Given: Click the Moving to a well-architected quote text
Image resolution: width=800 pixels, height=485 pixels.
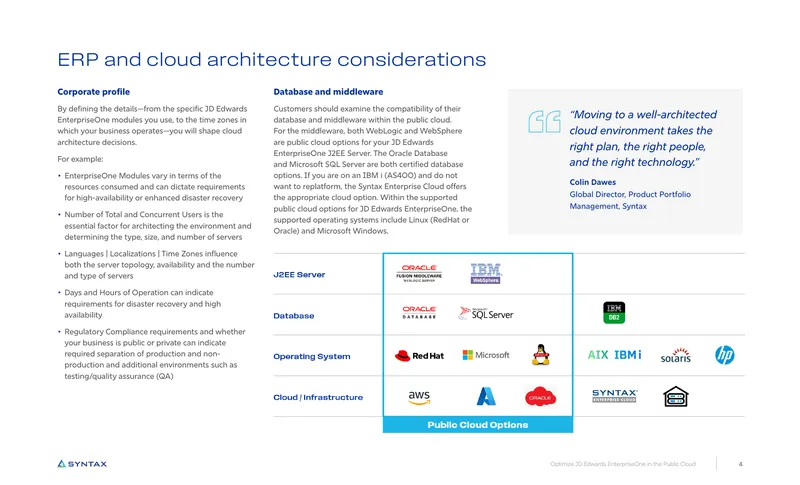Looking at the screenshot, I should pos(643,138).
